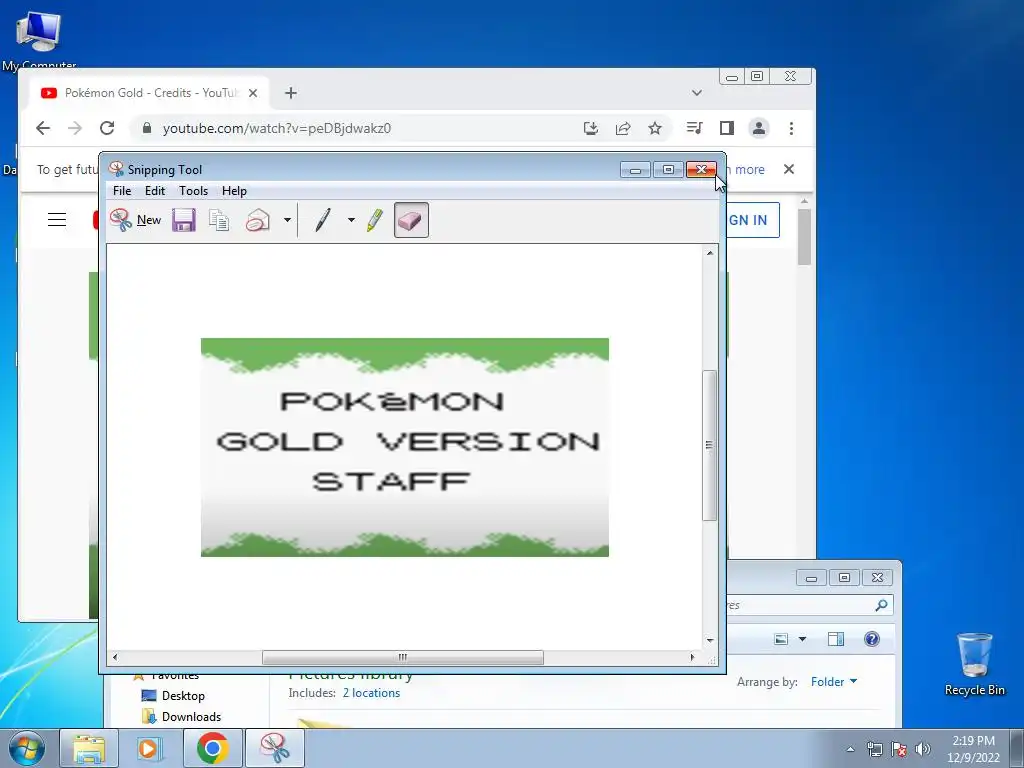This screenshot has height=768, width=1024.
Task: Open the Windows Start menu
Action: tap(27, 748)
